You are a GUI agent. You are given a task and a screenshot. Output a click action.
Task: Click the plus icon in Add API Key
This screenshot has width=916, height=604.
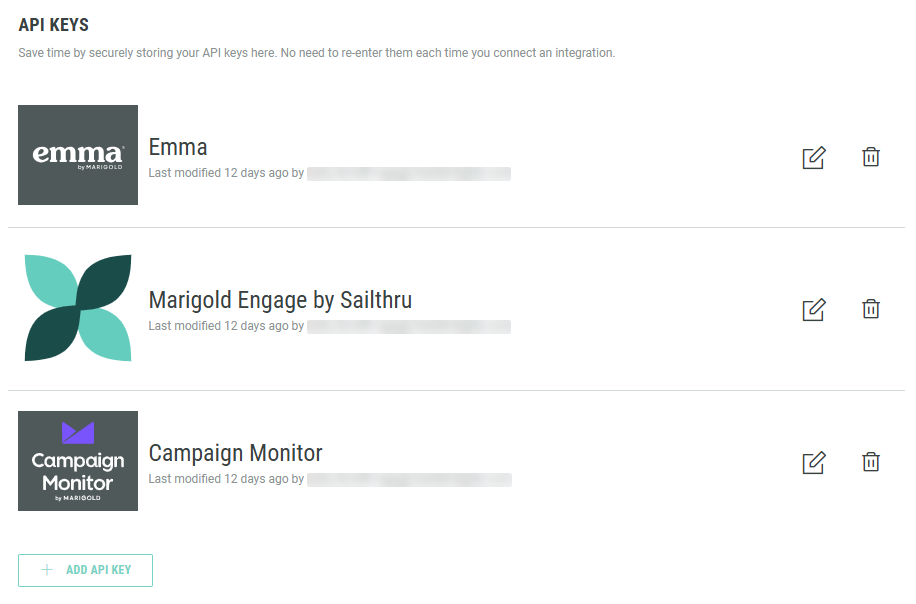tap(46, 570)
